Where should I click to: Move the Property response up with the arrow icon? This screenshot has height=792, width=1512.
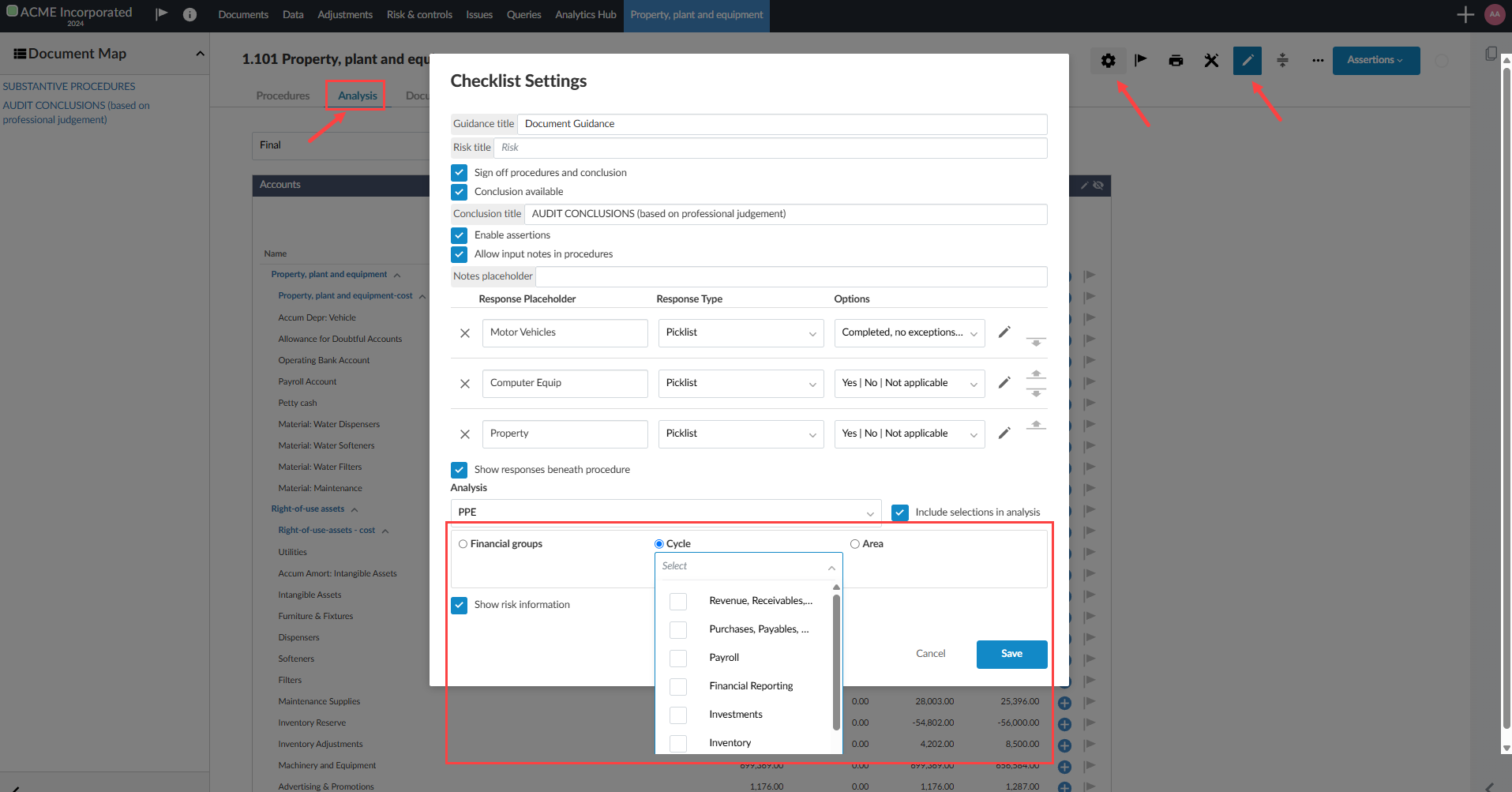pyautogui.click(x=1036, y=424)
